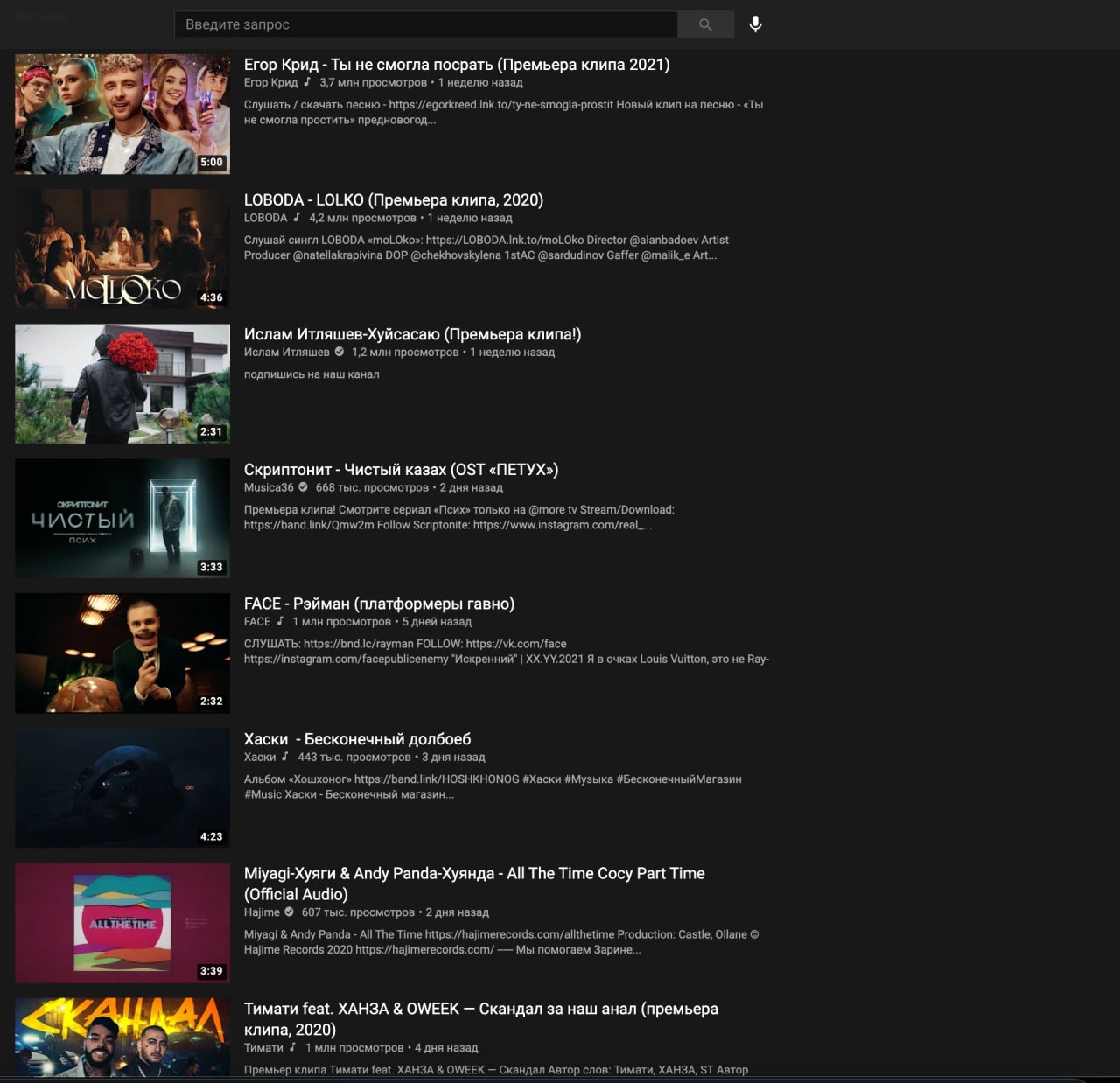Viewport: 1120px width, 1083px height.
Task: Click music note badge beside FACE channel
Action: pos(280,621)
